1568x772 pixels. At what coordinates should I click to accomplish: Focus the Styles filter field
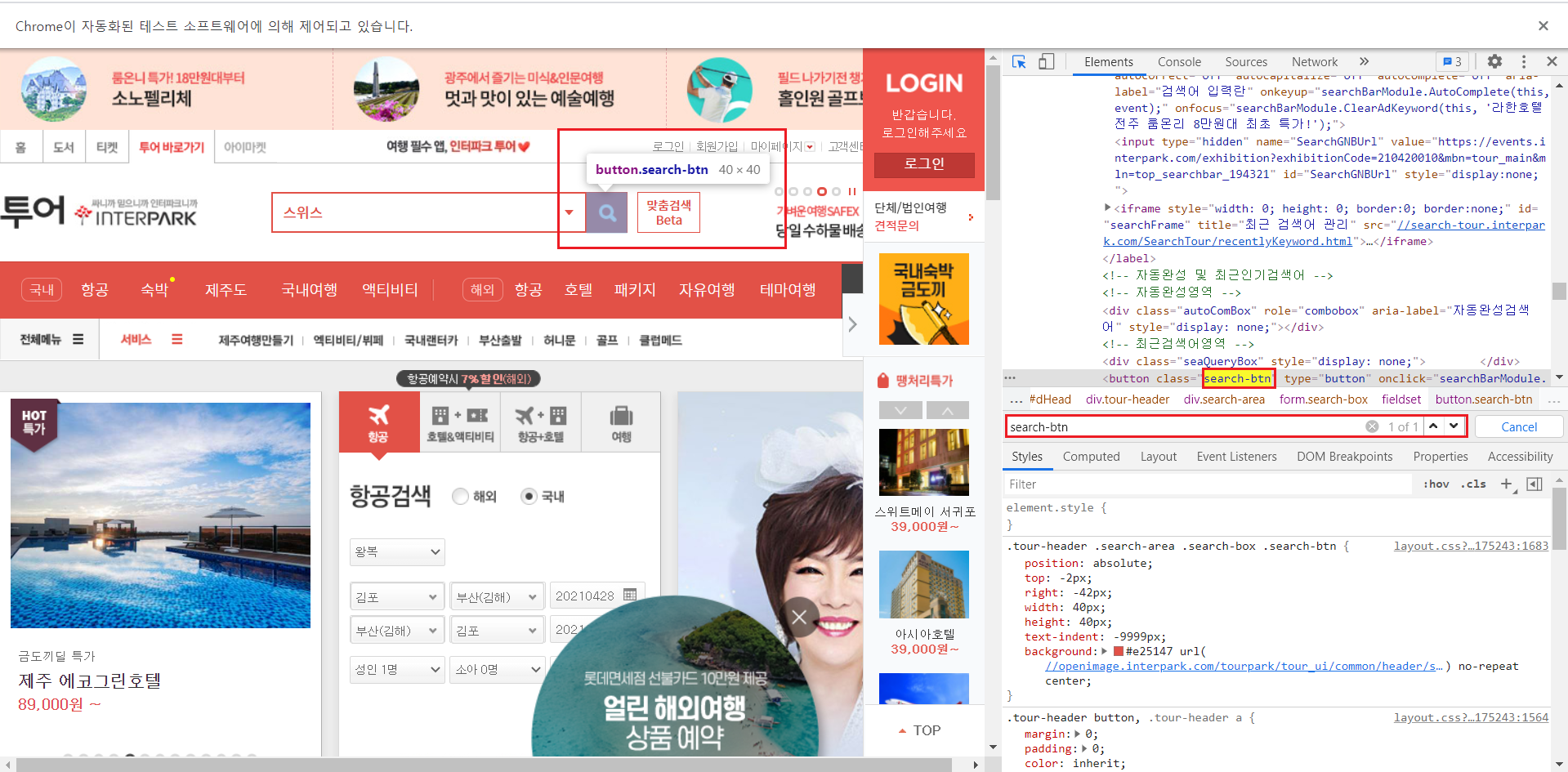pyautogui.click(x=1208, y=484)
